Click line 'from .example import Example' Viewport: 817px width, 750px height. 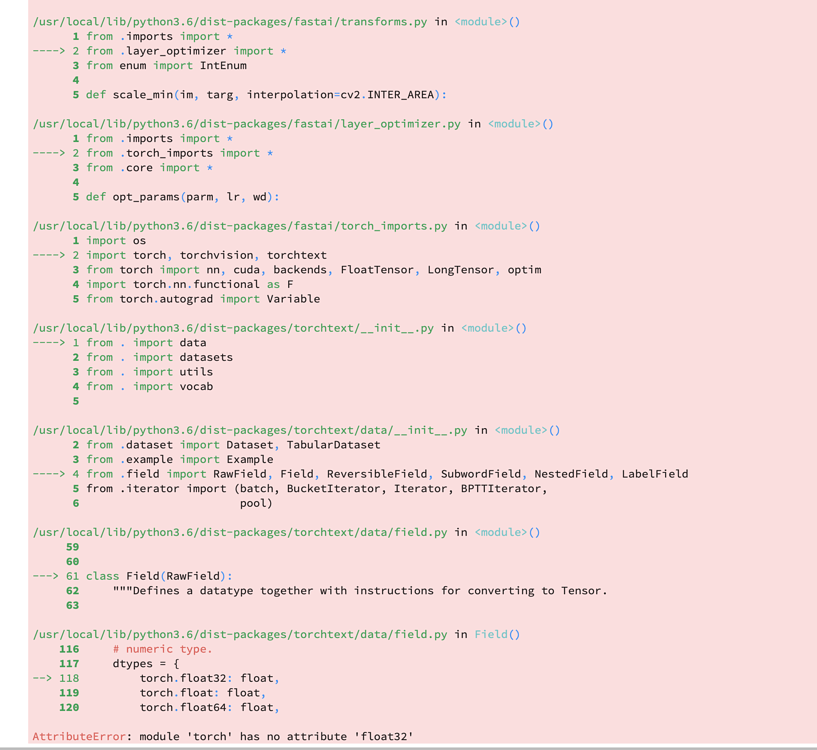pos(180,460)
